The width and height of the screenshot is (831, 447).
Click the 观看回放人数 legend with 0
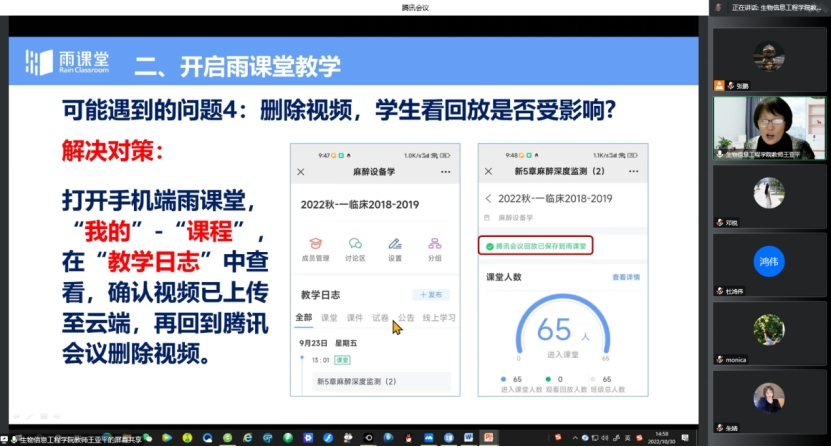click(x=566, y=384)
